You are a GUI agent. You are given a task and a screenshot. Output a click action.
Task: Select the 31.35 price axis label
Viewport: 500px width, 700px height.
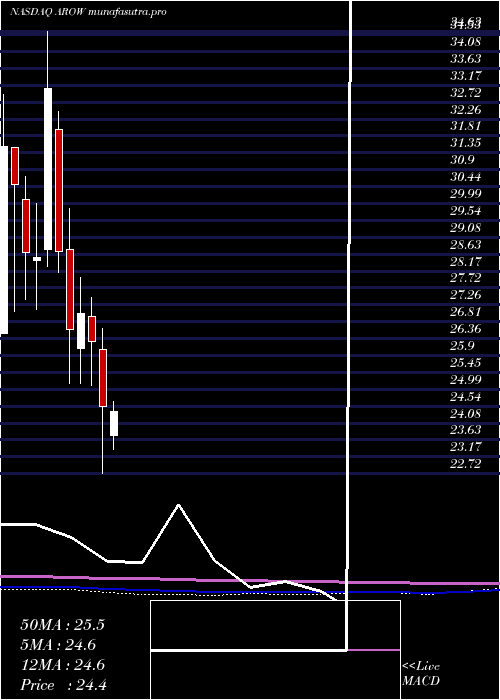pos(466,143)
